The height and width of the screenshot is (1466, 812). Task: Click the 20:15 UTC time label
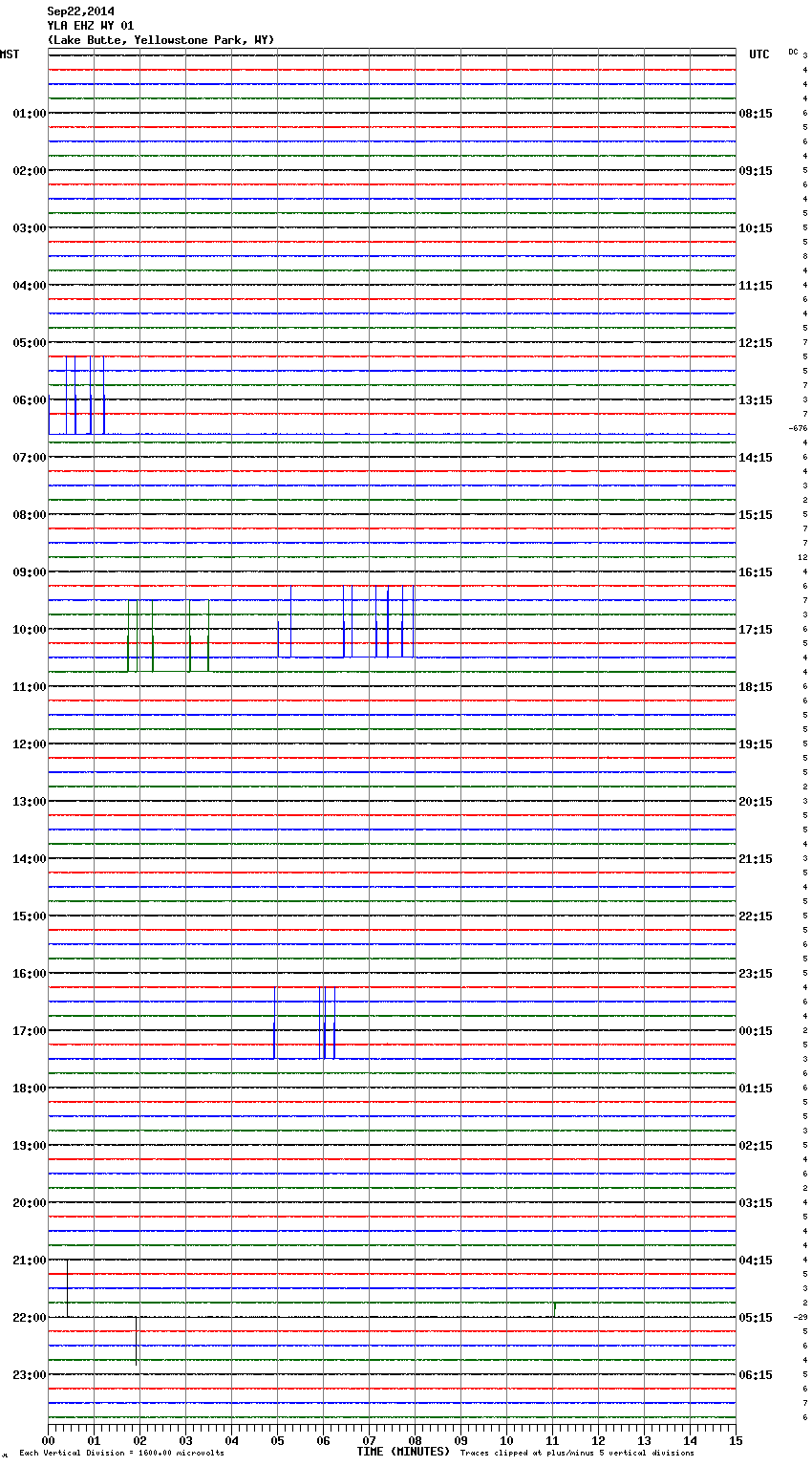pos(756,802)
